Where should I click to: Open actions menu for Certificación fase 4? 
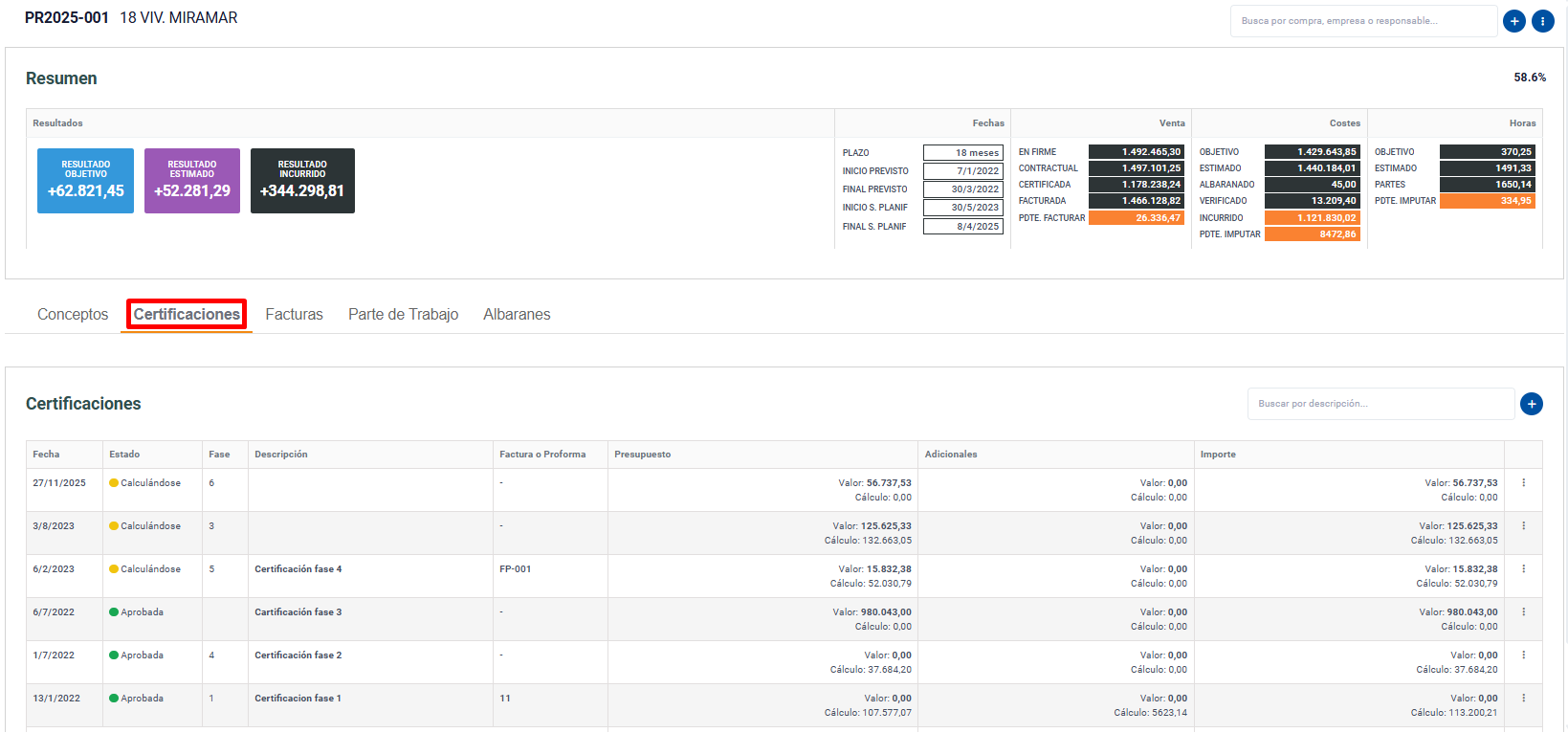click(1523, 569)
